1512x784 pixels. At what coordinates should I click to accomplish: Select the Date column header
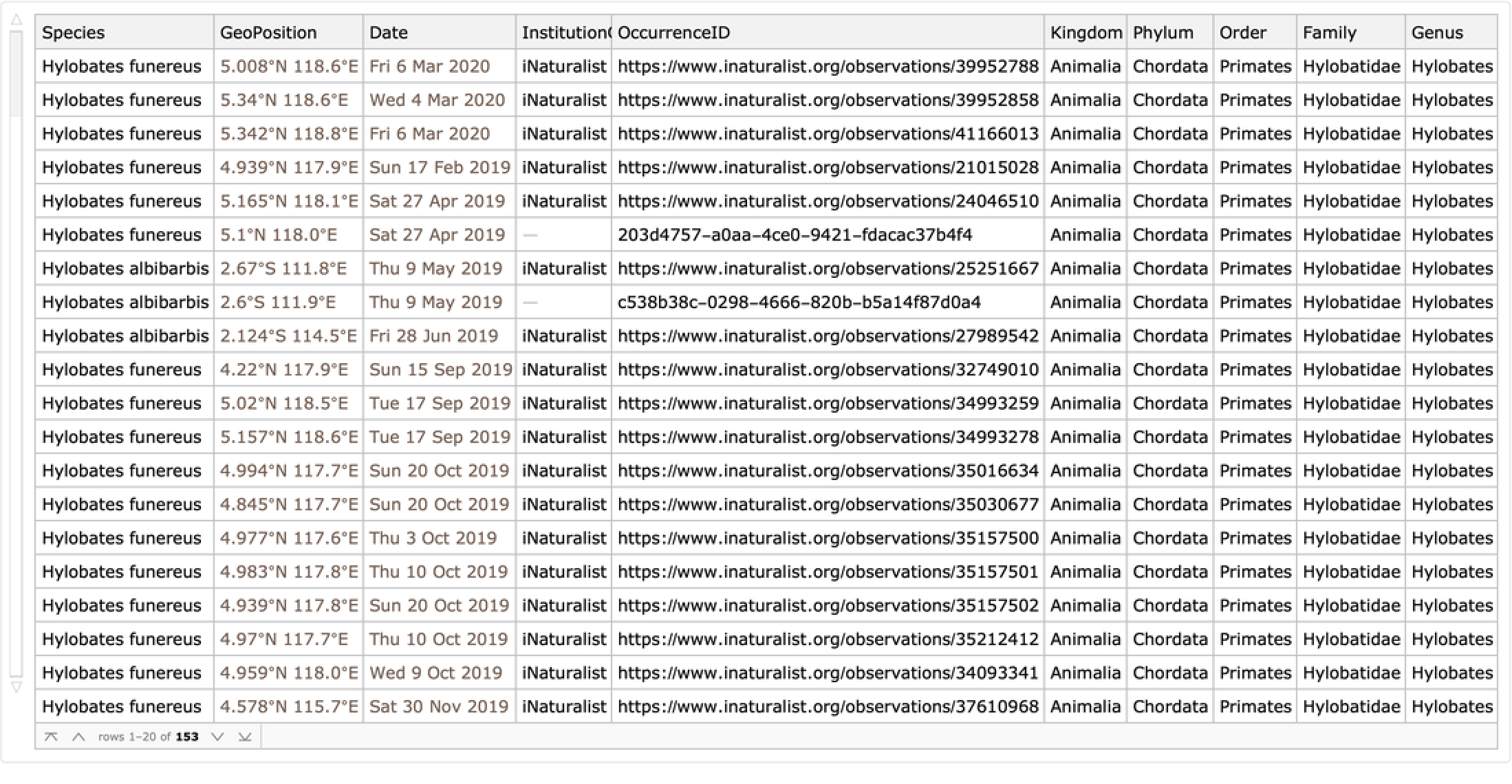(440, 32)
